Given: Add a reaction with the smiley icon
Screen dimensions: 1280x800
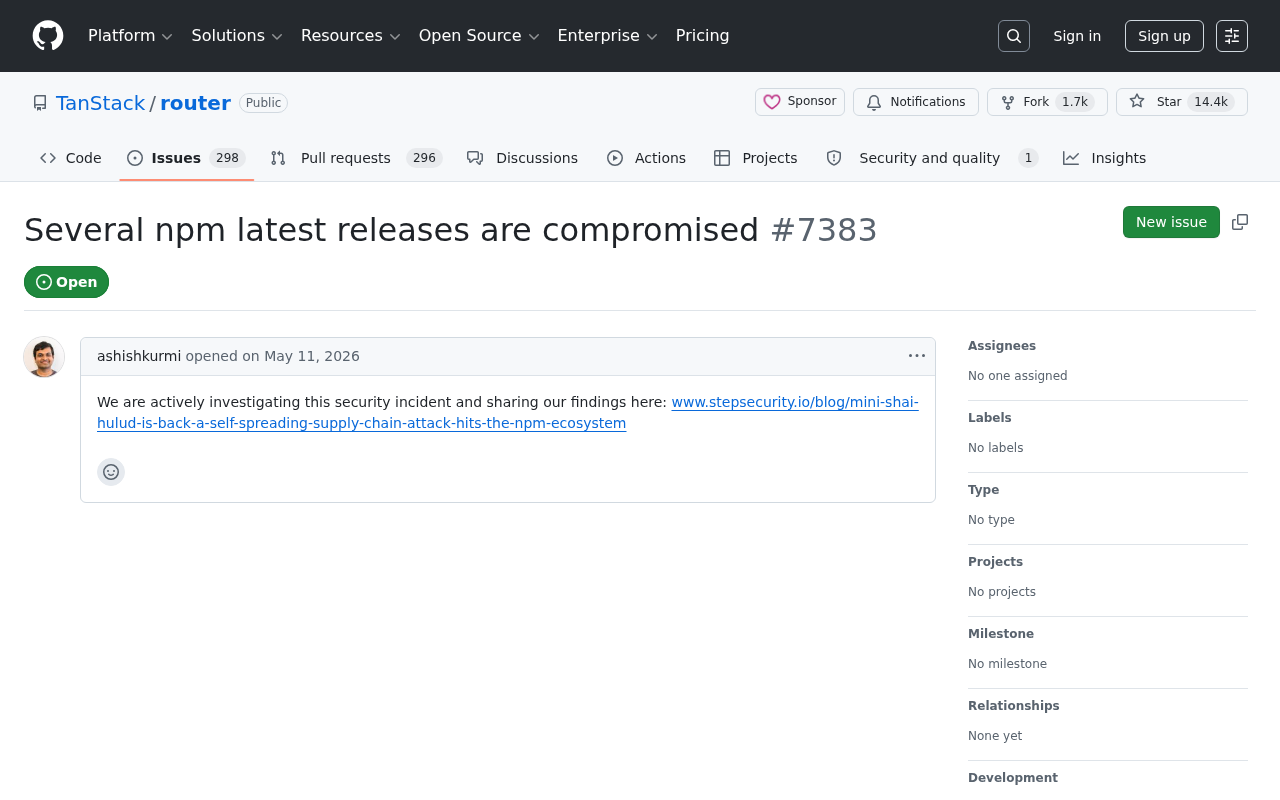Looking at the screenshot, I should (111, 472).
